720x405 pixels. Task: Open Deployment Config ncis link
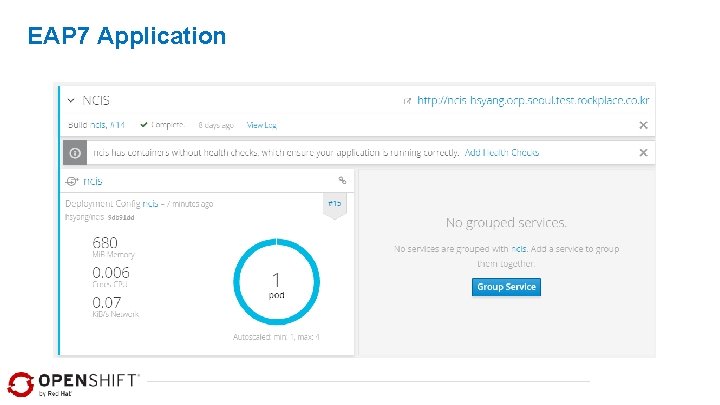pyautogui.click(x=150, y=203)
